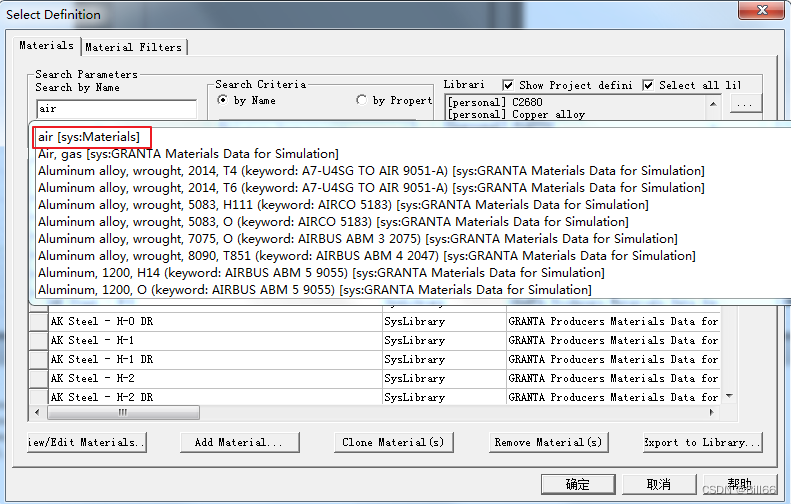Toggle Show Project definitions checkbox

coord(508,85)
